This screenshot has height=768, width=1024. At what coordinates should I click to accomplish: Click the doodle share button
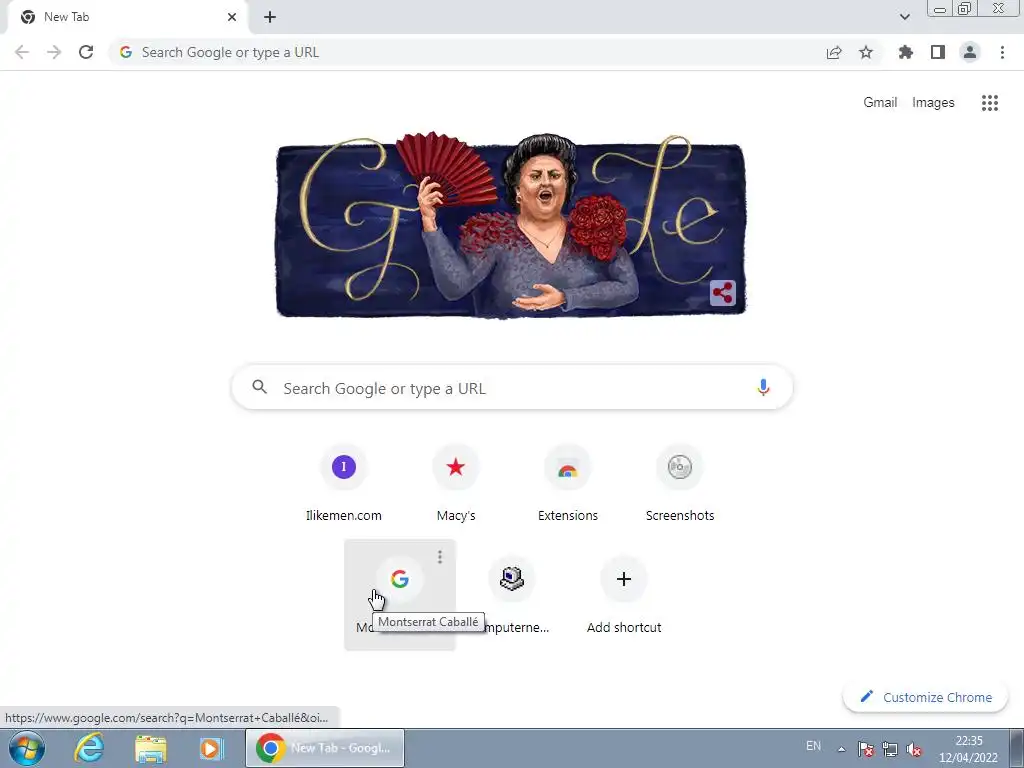723,293
